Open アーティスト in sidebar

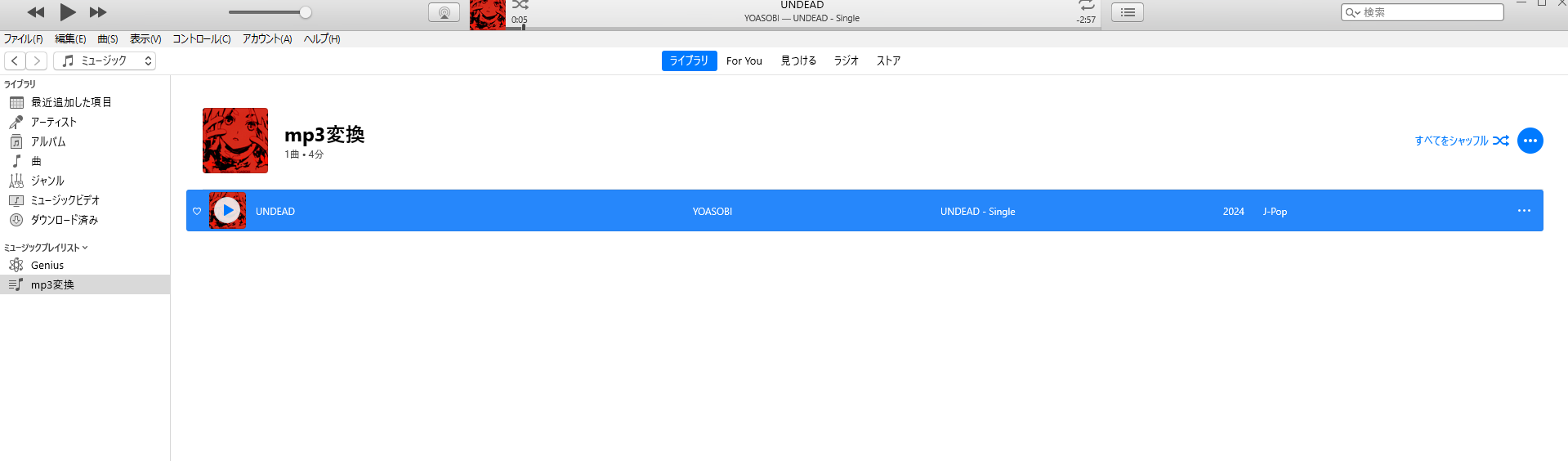[x=85, y=122]
